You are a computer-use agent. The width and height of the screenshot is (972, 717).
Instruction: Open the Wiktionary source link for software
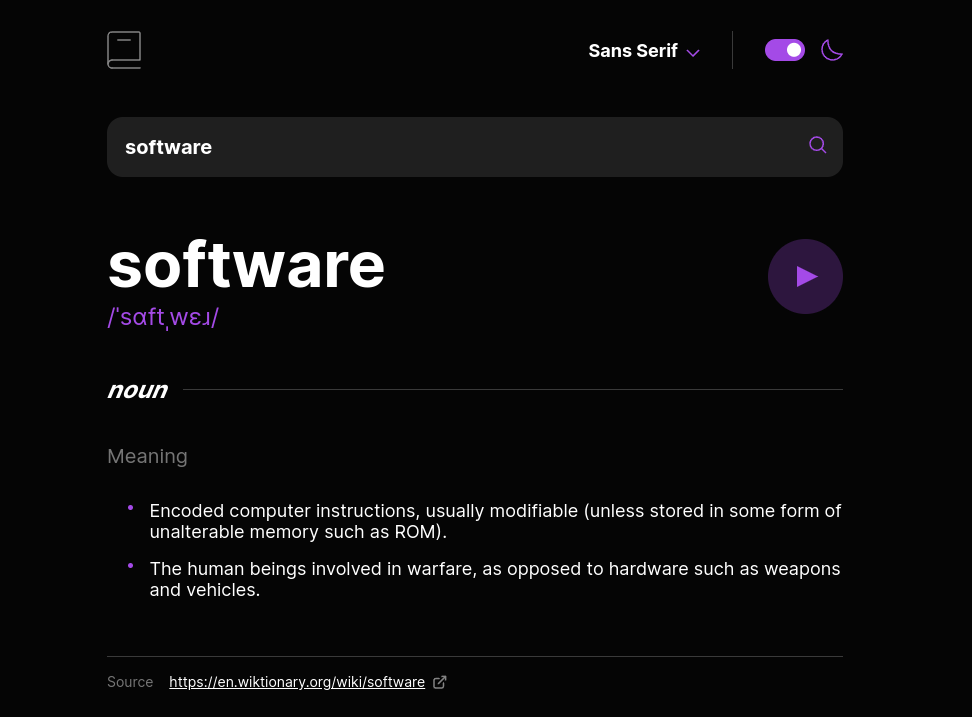point(297,682)
